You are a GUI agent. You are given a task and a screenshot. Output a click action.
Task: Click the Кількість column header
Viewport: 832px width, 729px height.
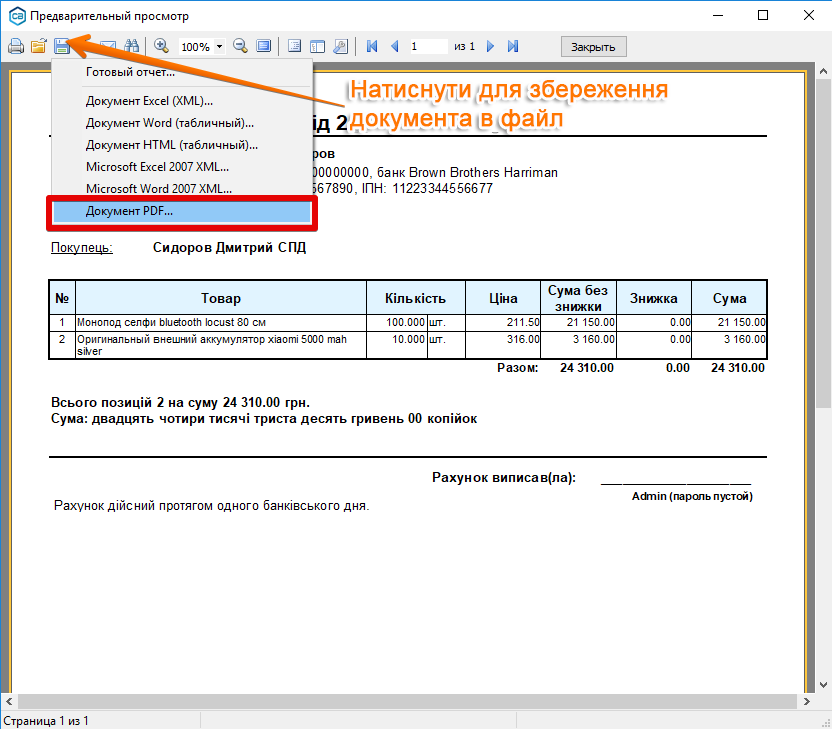coord(415,298)
